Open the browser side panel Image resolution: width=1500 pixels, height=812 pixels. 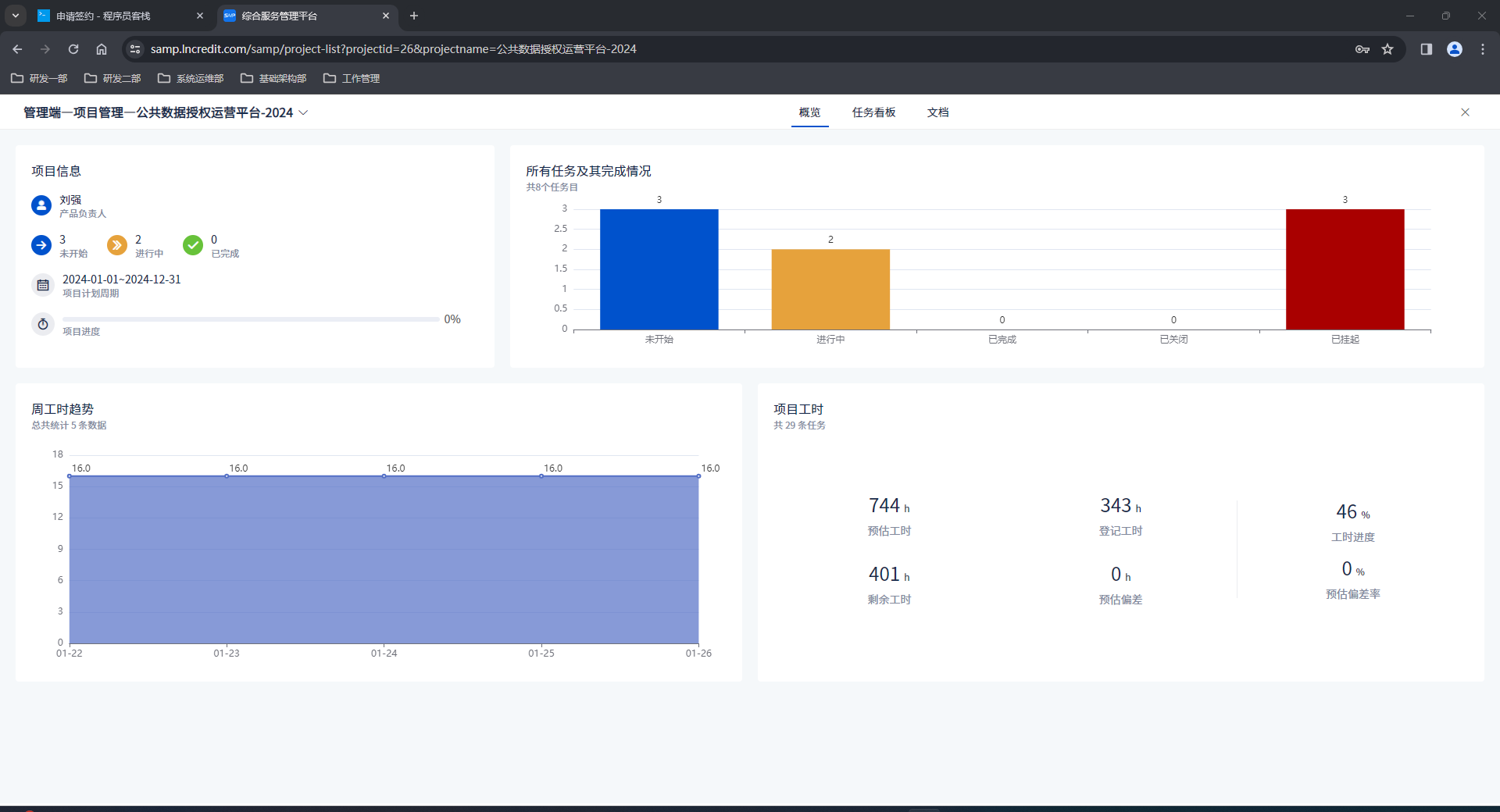click(x=1427, y=49)
